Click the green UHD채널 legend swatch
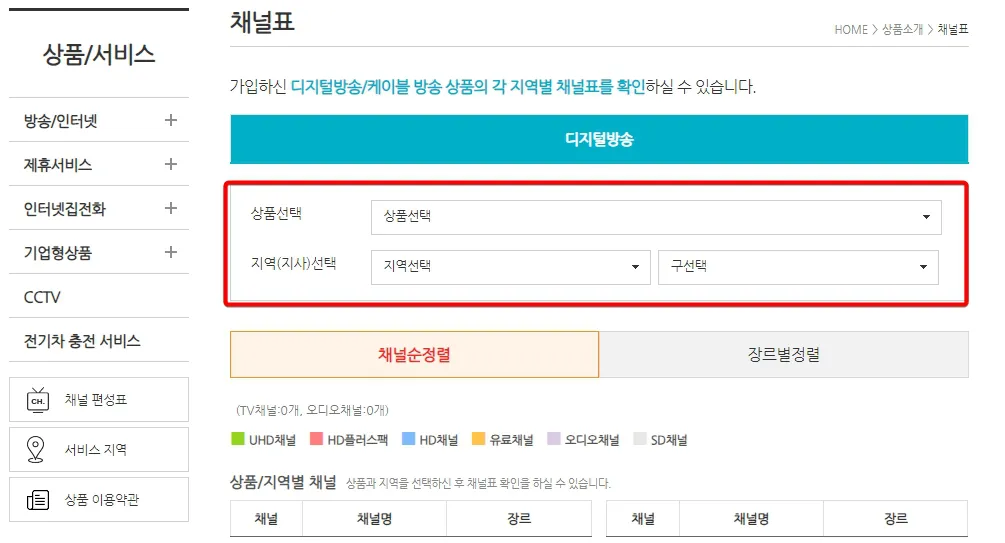 (238, 439)
